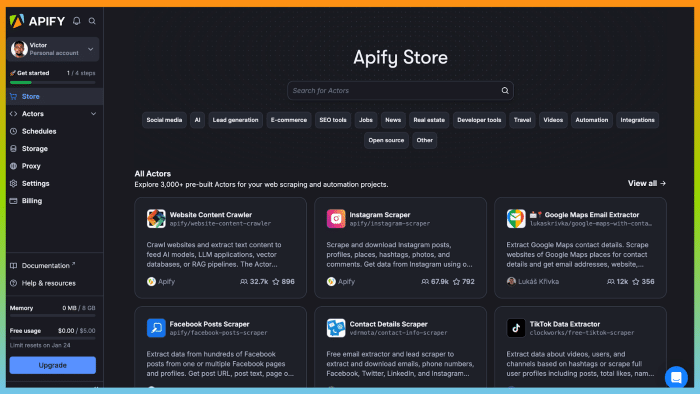Open Website Content Crawler title

(211, 215)
